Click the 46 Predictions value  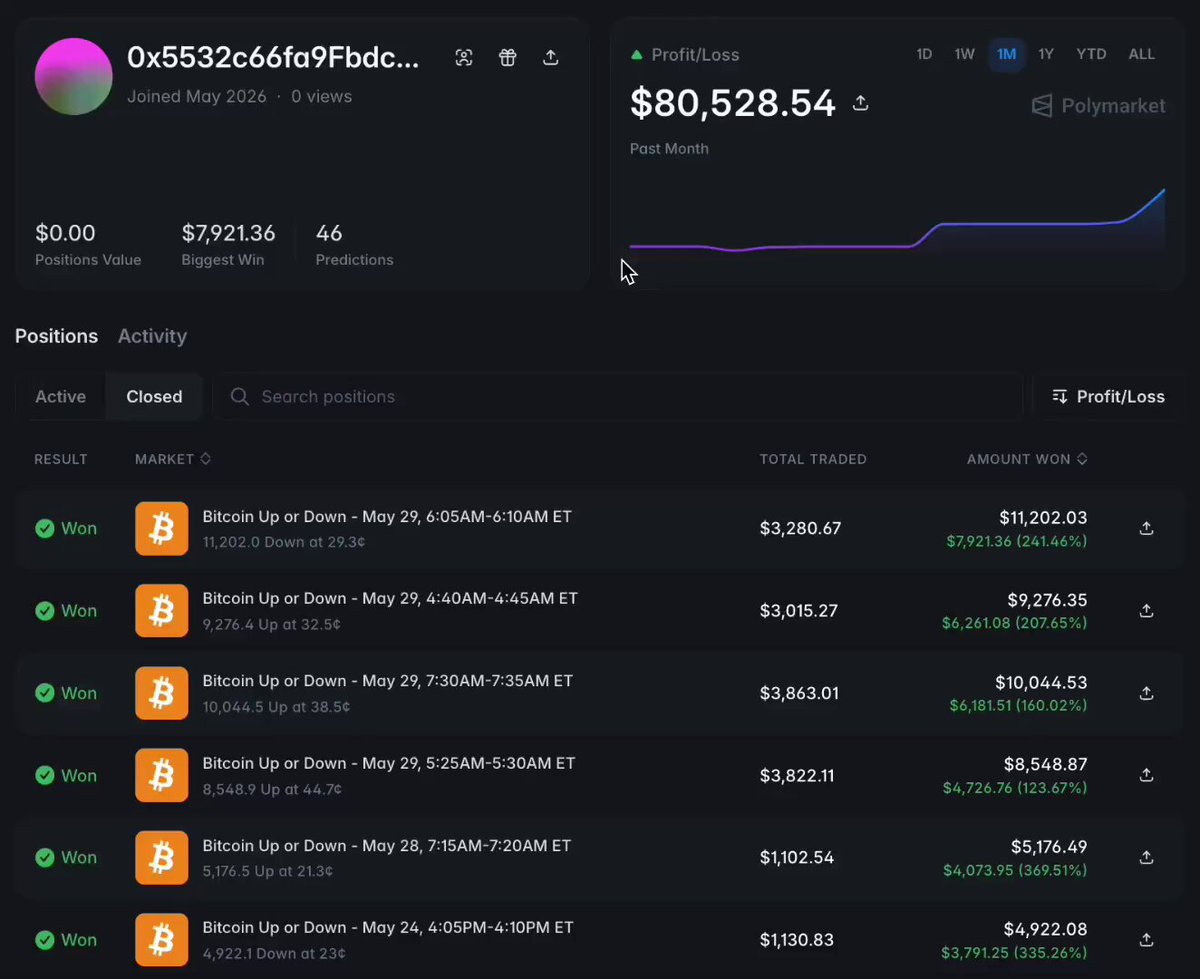point(329,233)
